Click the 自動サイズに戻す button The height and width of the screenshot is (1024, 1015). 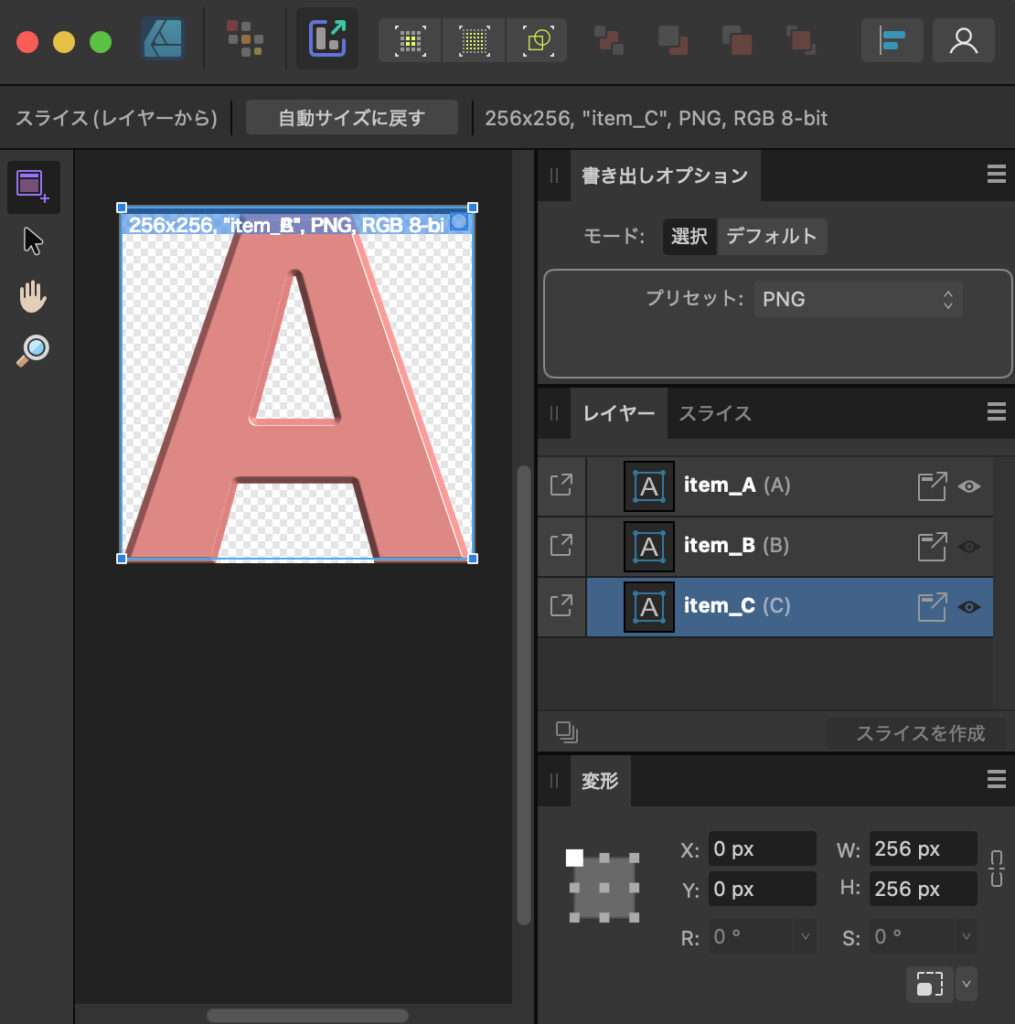[x=352, y=118]
